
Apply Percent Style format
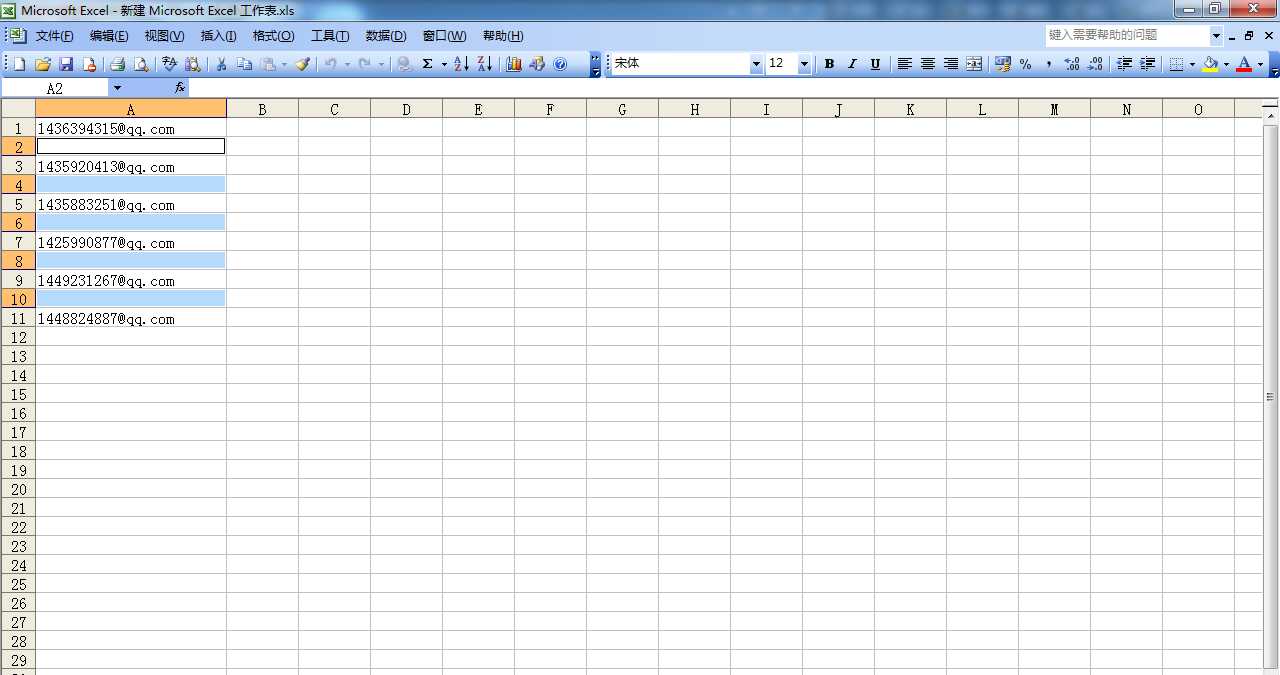tap(1026, 64)
